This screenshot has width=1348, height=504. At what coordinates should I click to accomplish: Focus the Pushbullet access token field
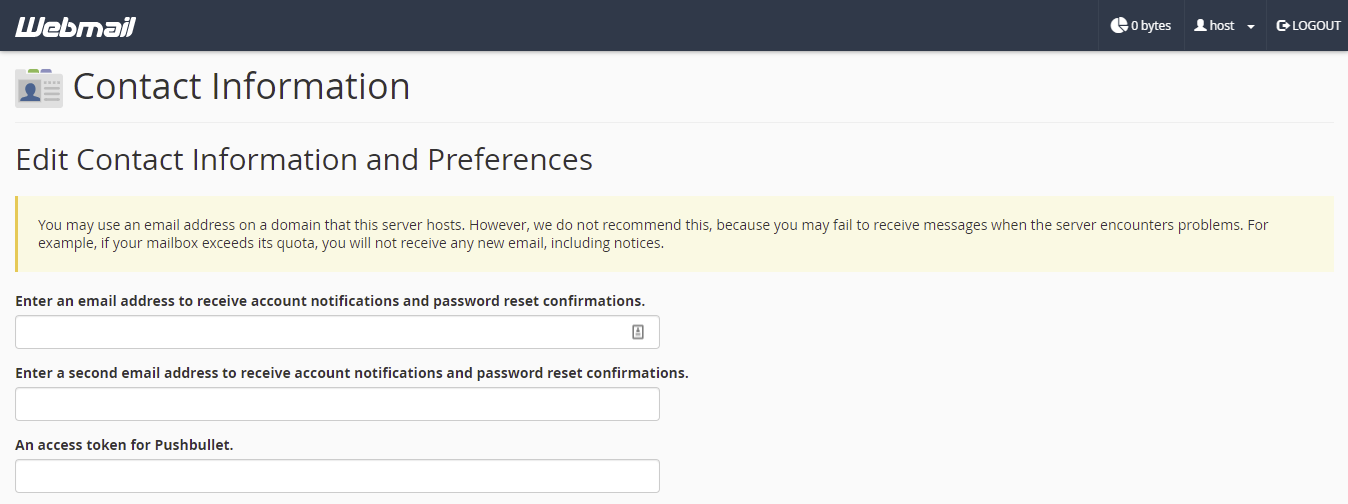pos(337,476)
